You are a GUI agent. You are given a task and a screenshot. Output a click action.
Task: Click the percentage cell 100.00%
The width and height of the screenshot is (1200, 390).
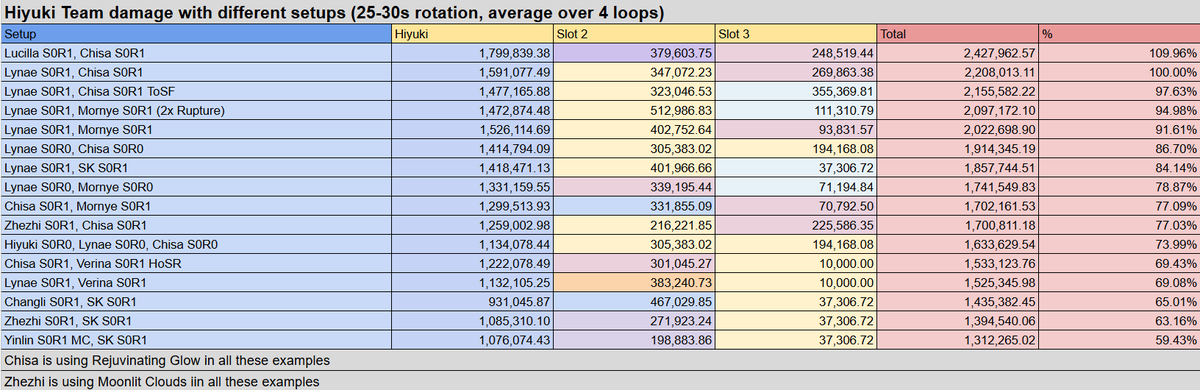[1119, 72]
